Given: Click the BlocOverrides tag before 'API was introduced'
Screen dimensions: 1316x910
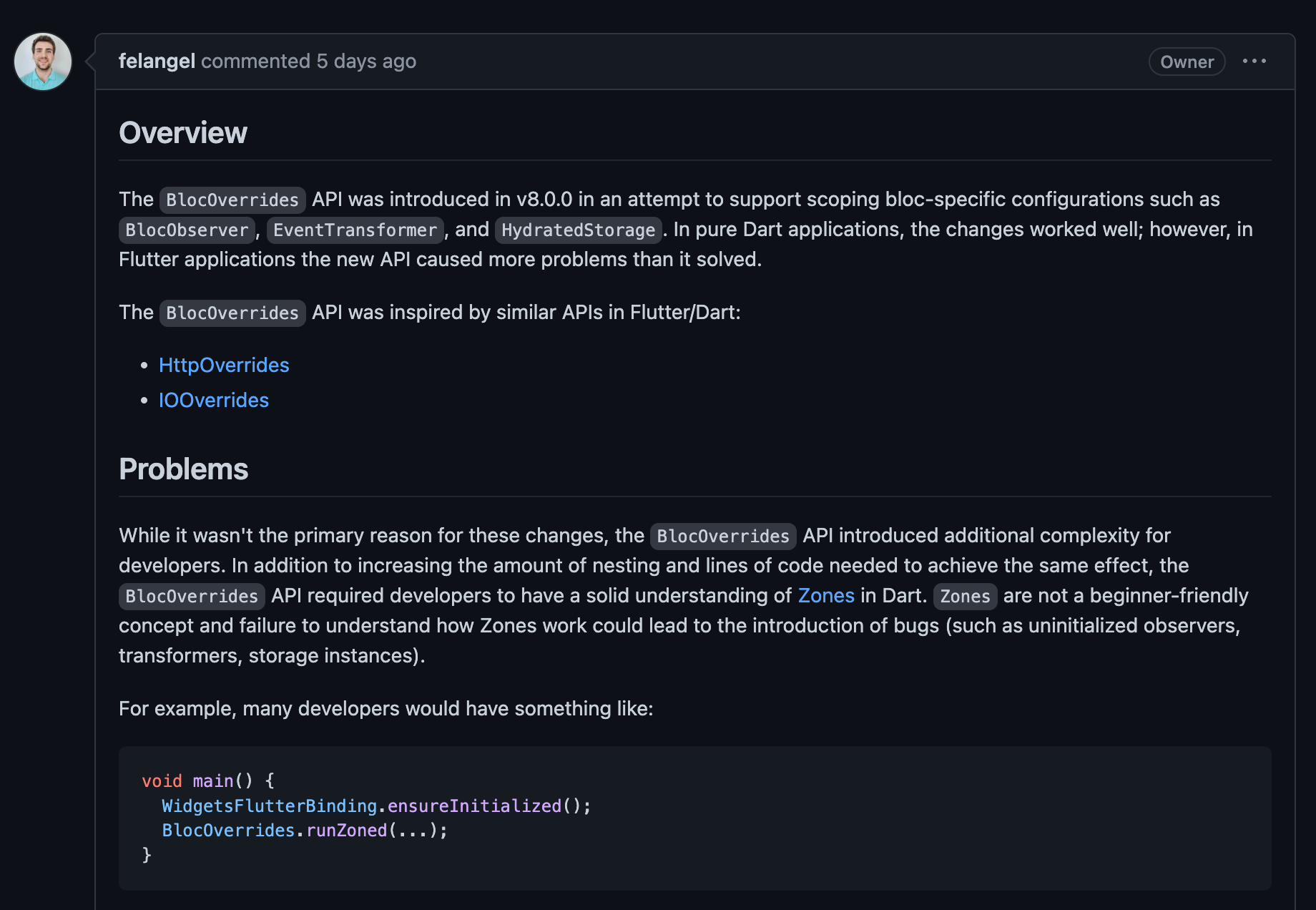Looking at the screenshot, I should coord(232,200).
